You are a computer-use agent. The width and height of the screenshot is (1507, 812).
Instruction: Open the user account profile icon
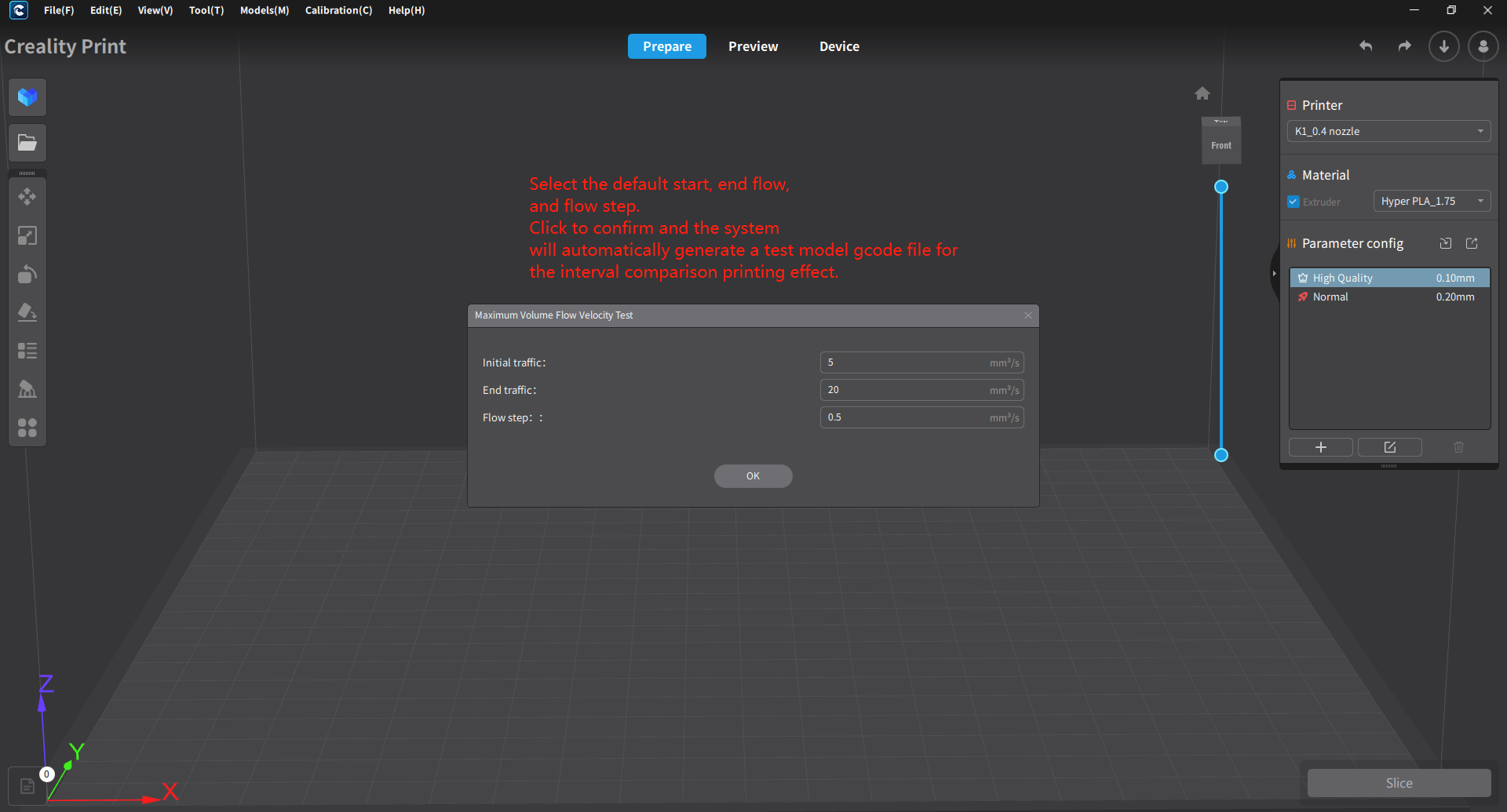1483,46
